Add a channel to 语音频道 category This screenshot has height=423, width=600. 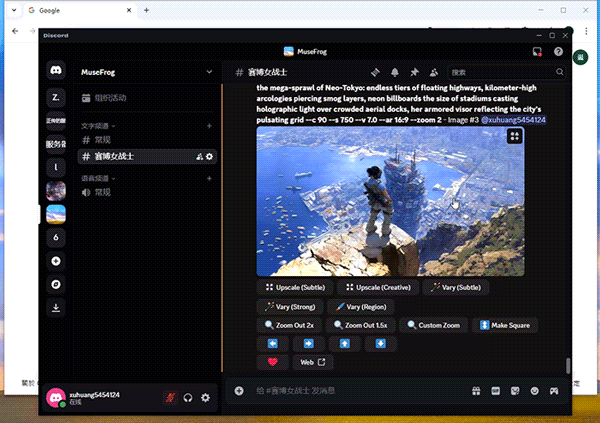click(x=209, y=178)
